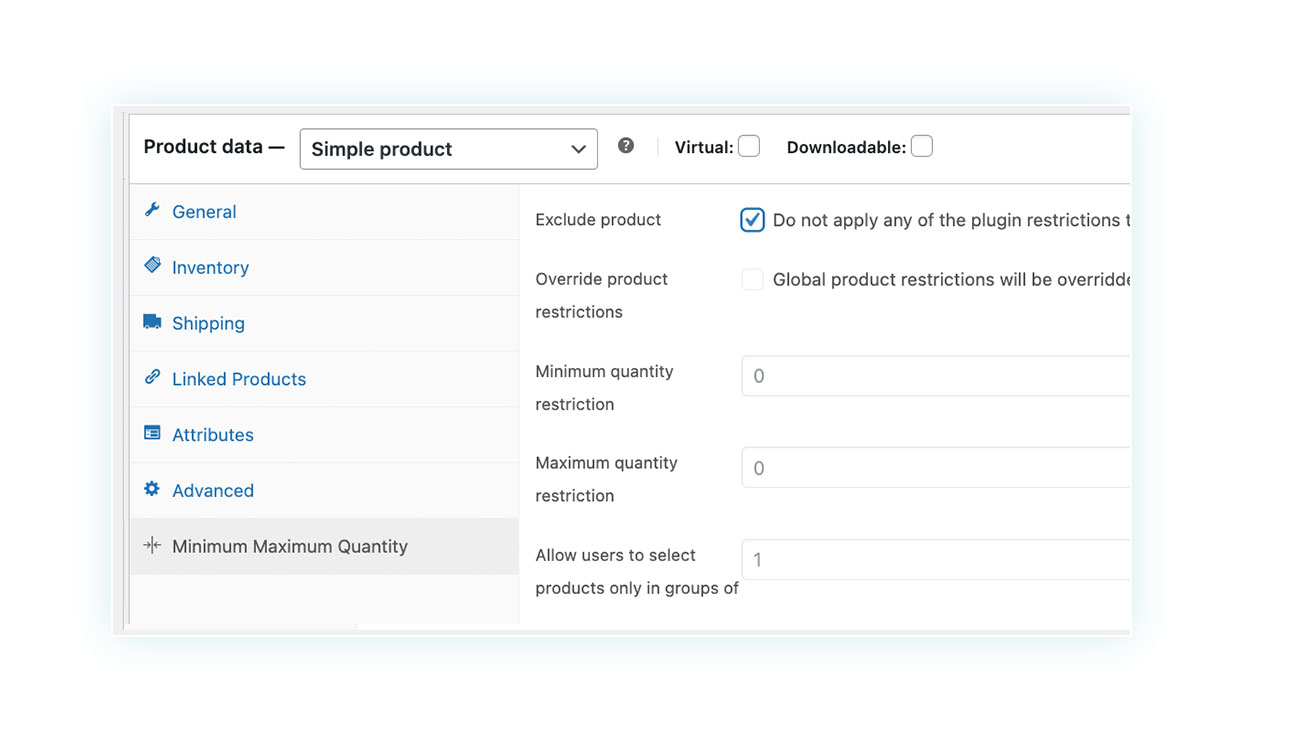Click Global product restrictions will be overridden text
Image resolution: width=1300 pixels, height=739 pixels.
coord(951,280)
